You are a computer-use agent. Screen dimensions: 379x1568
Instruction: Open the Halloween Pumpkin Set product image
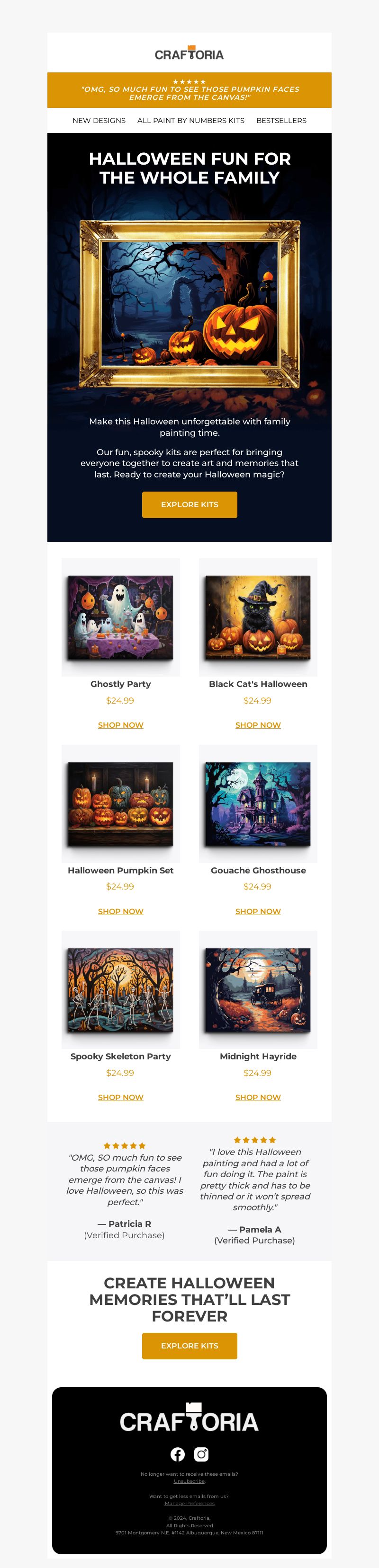tap(121, 803)
